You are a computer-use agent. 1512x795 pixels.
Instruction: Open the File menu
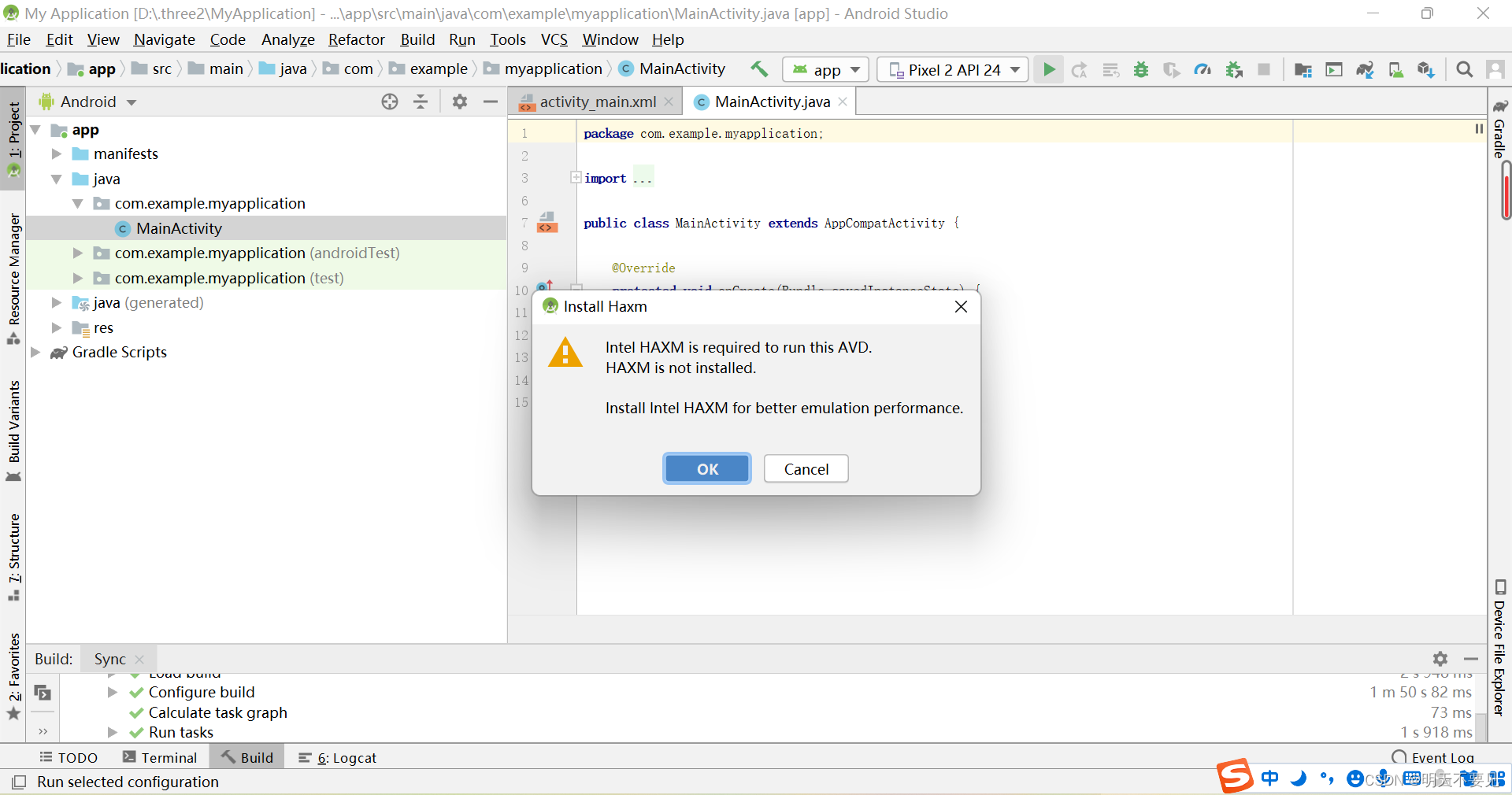[x=18, y=39]
